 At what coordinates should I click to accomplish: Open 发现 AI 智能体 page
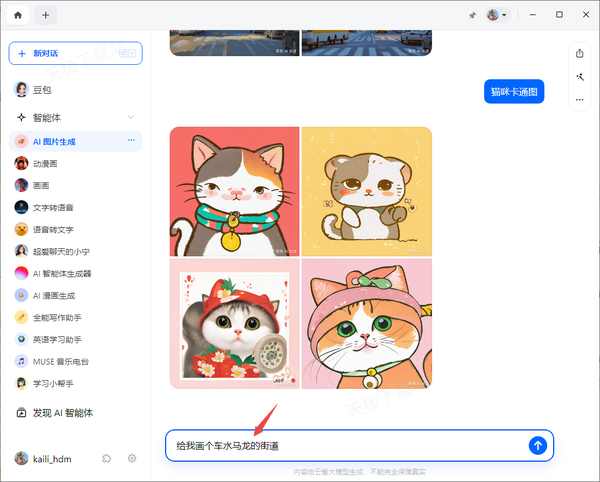75,413
